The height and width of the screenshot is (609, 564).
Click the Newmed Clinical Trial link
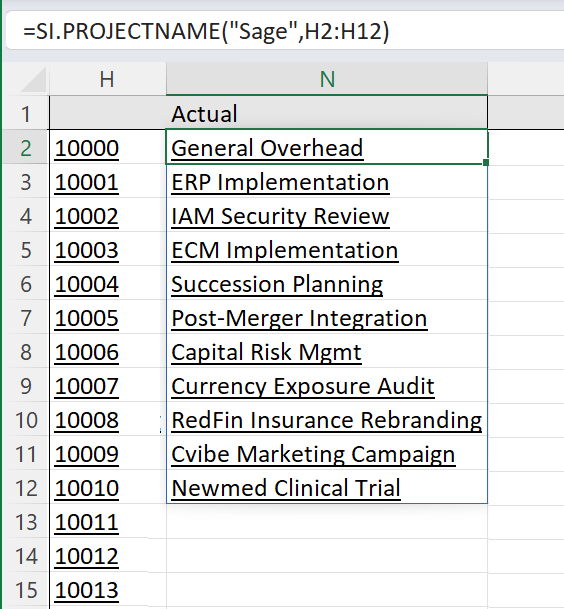[x=286, y=488]
